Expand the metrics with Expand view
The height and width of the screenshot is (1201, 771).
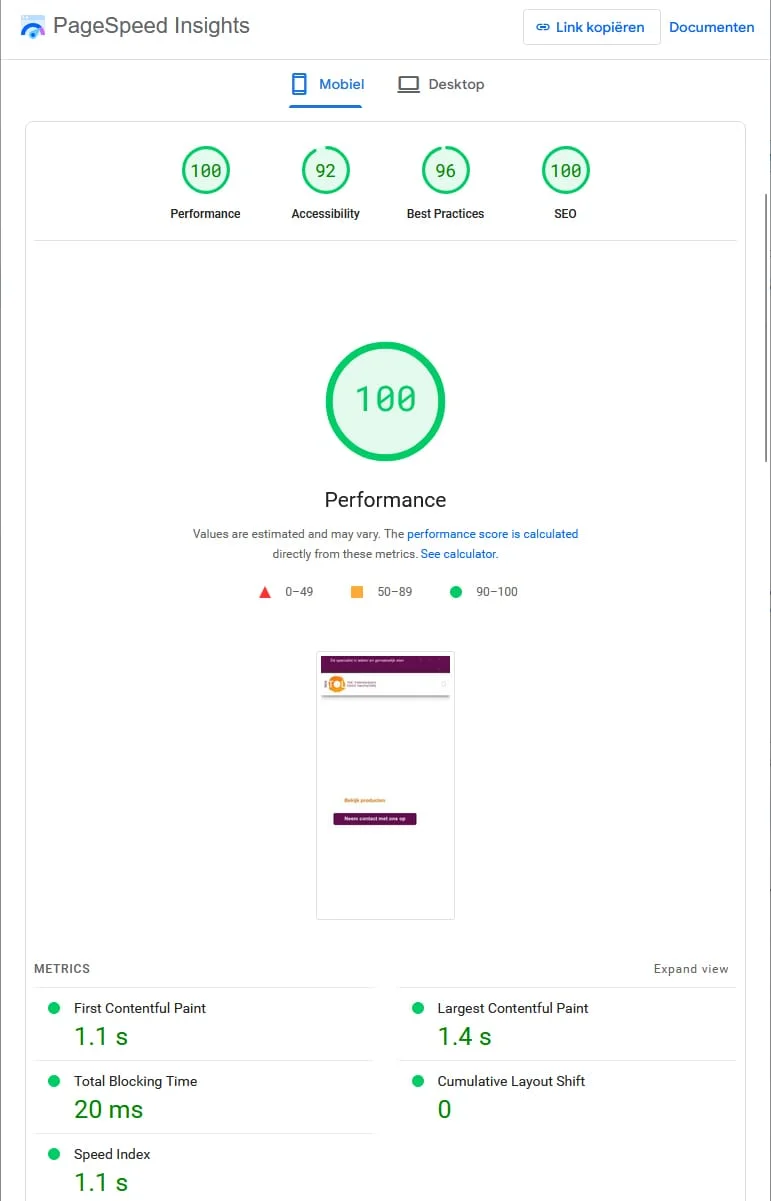[691, 969]
